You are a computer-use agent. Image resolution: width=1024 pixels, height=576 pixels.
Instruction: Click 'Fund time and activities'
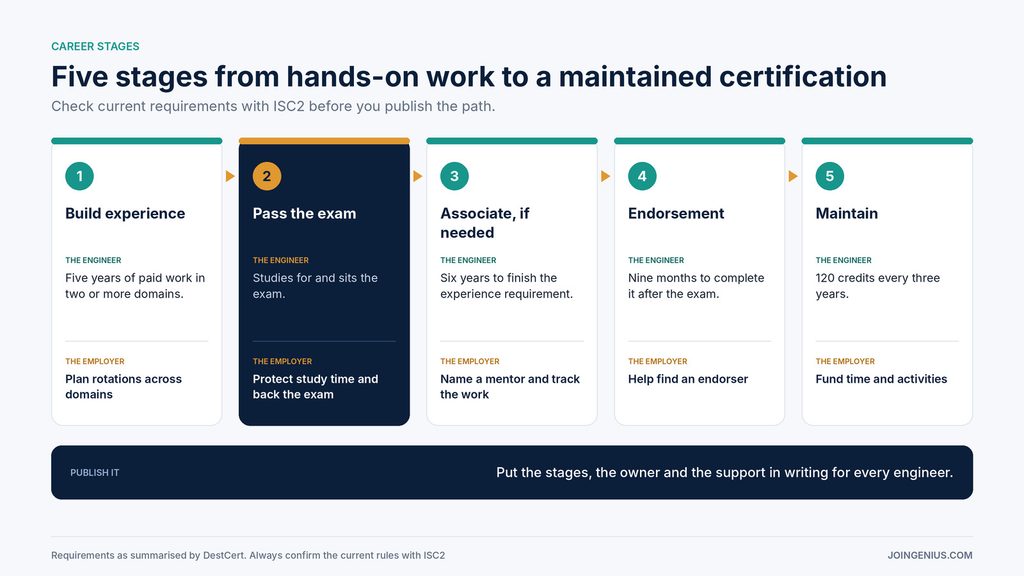coord(882,379)
